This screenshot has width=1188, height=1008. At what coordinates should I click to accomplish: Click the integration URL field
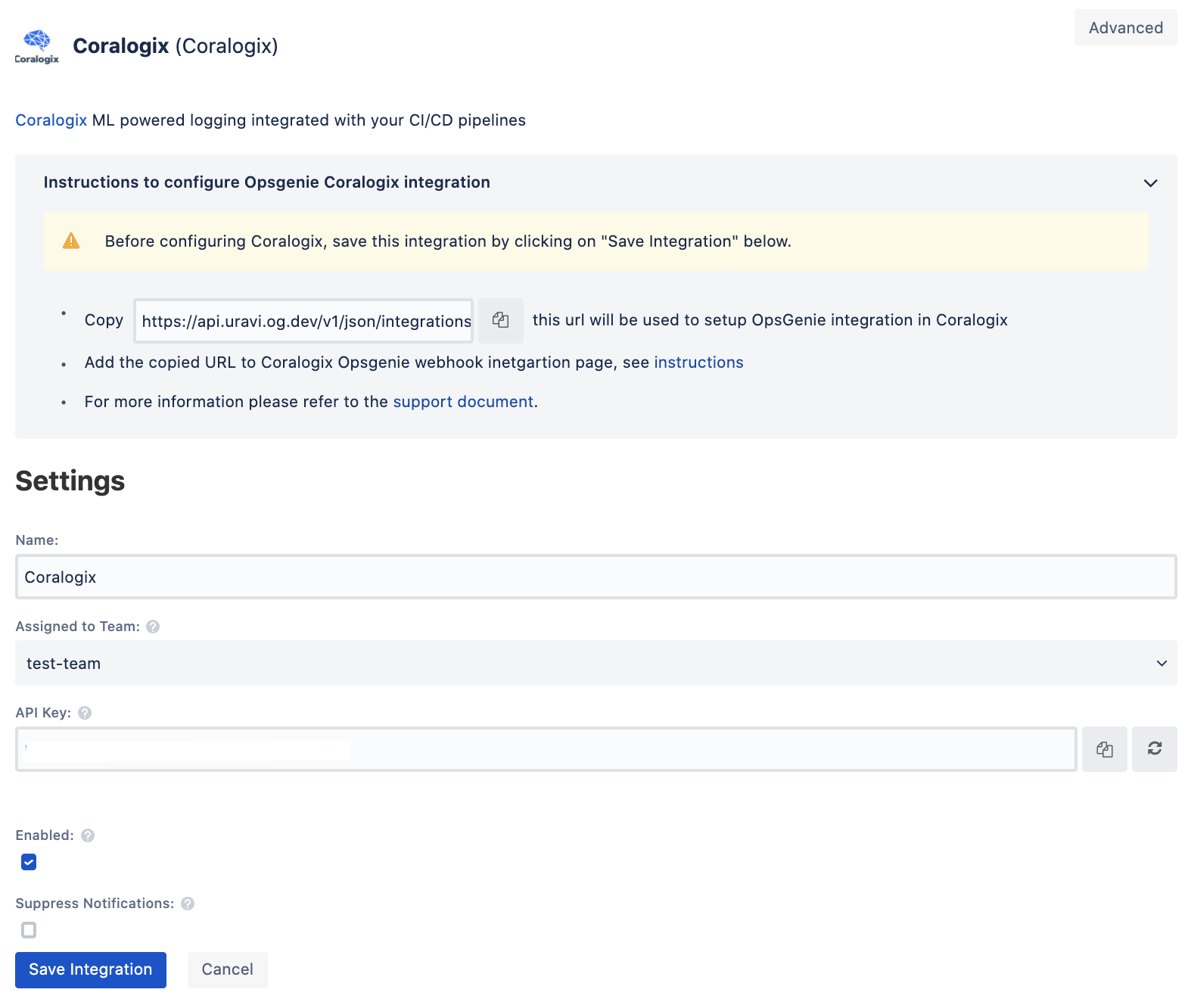coord(303,321)
